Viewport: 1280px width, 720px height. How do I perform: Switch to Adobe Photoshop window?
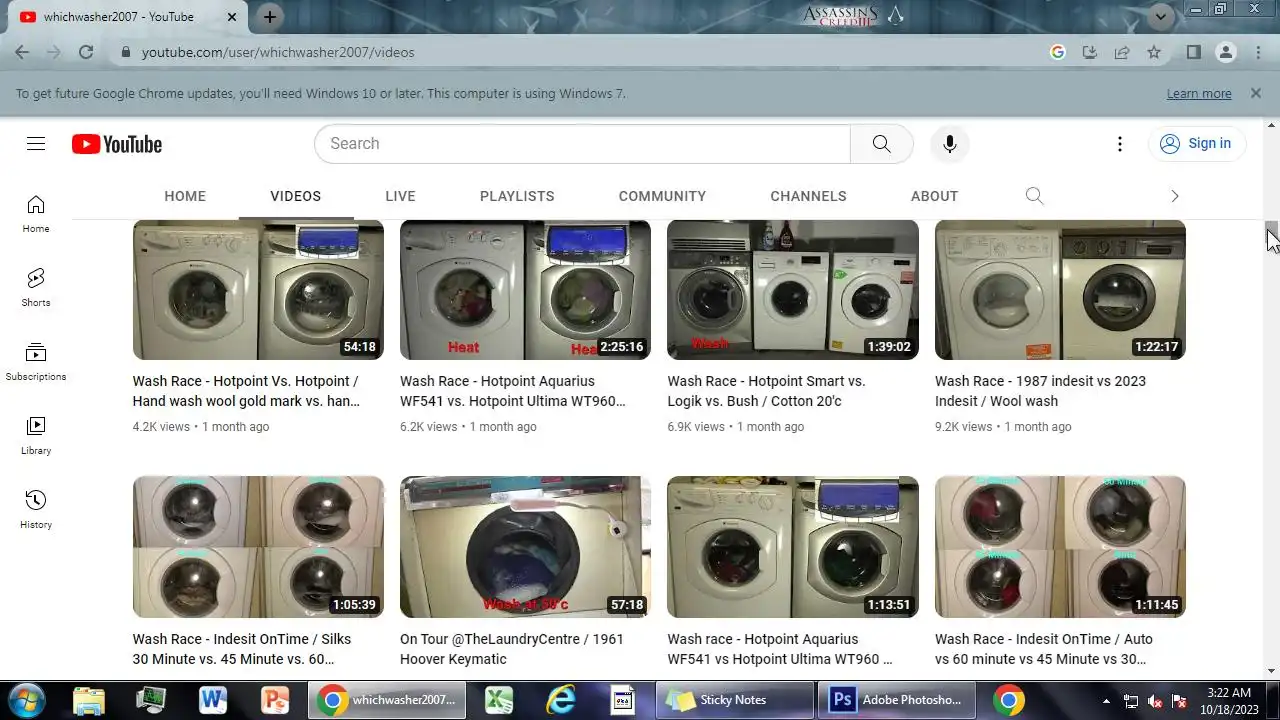click(x=897, y=700)
